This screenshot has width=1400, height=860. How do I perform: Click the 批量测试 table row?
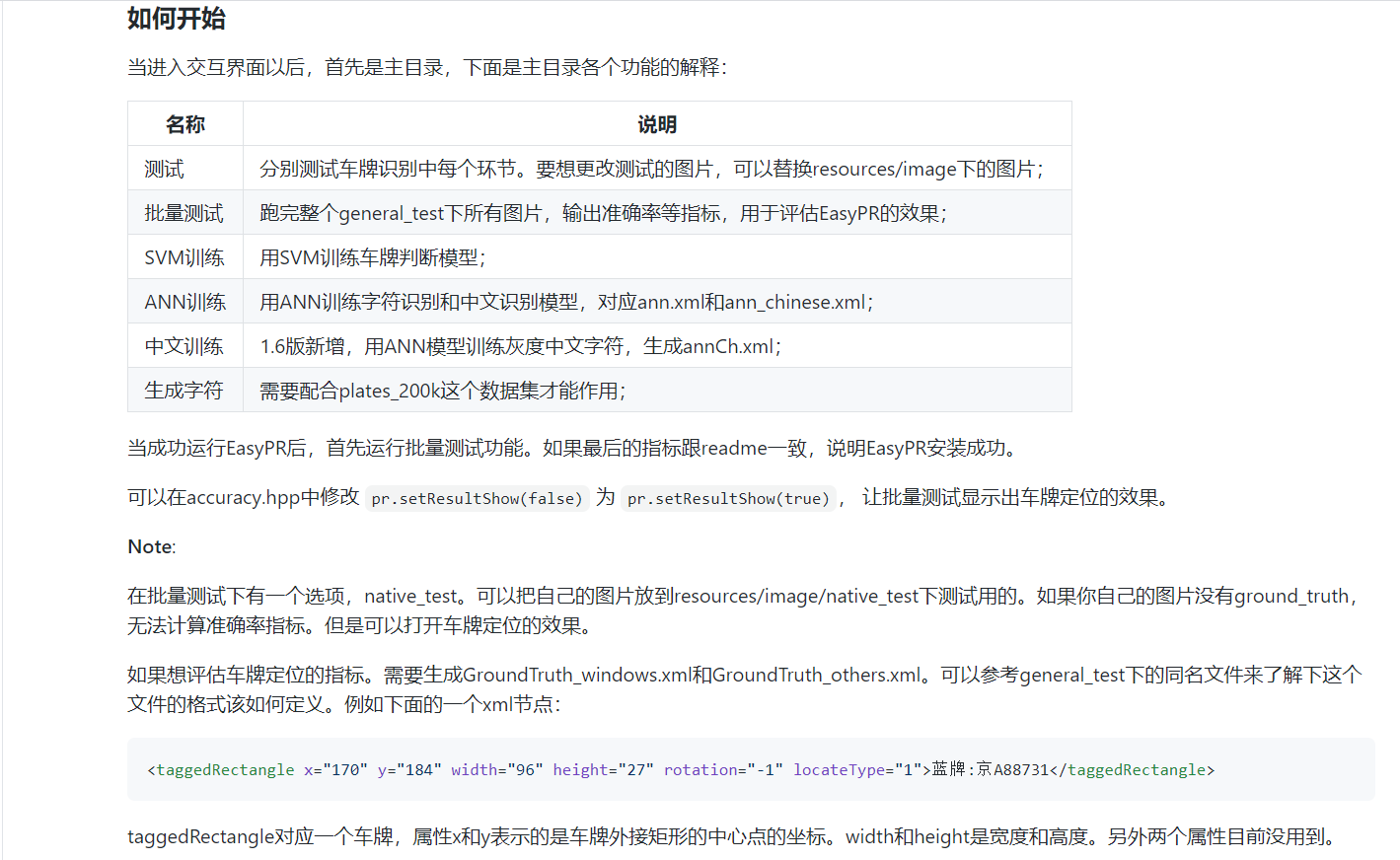click(184, 212)
